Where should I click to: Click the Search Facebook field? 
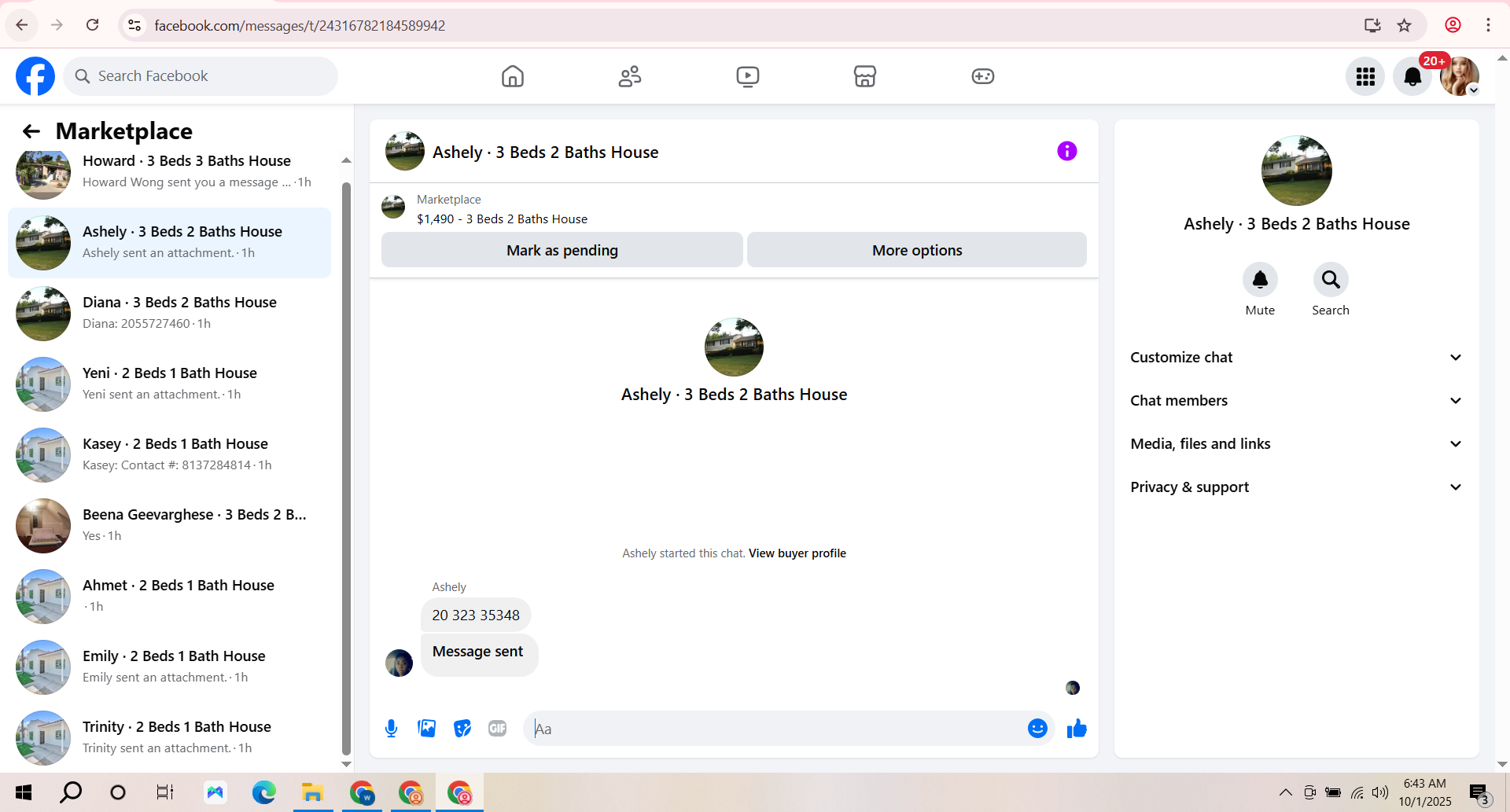[x=201, y=76]
